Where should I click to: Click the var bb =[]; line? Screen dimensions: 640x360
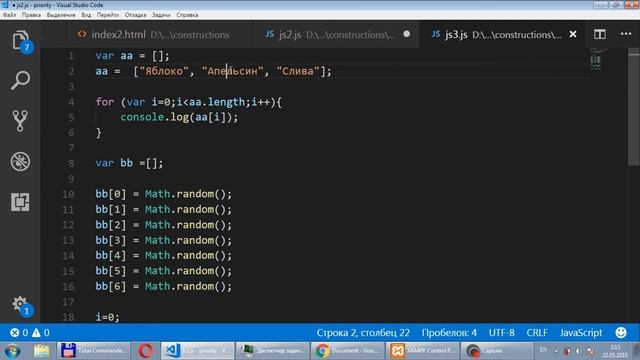(x=129, y=163)
